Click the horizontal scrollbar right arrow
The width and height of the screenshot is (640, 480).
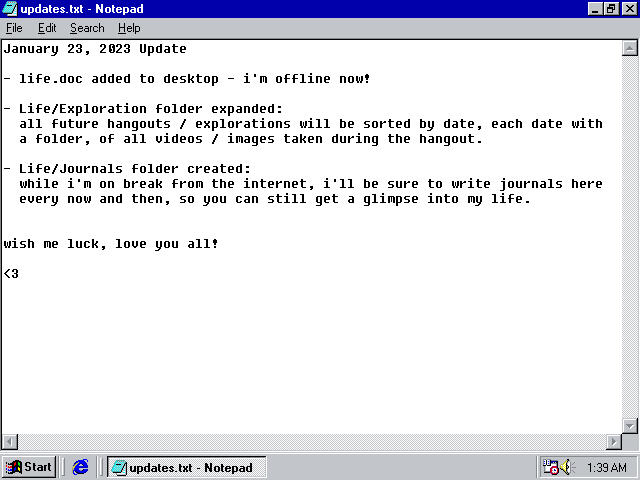[613, 442]
